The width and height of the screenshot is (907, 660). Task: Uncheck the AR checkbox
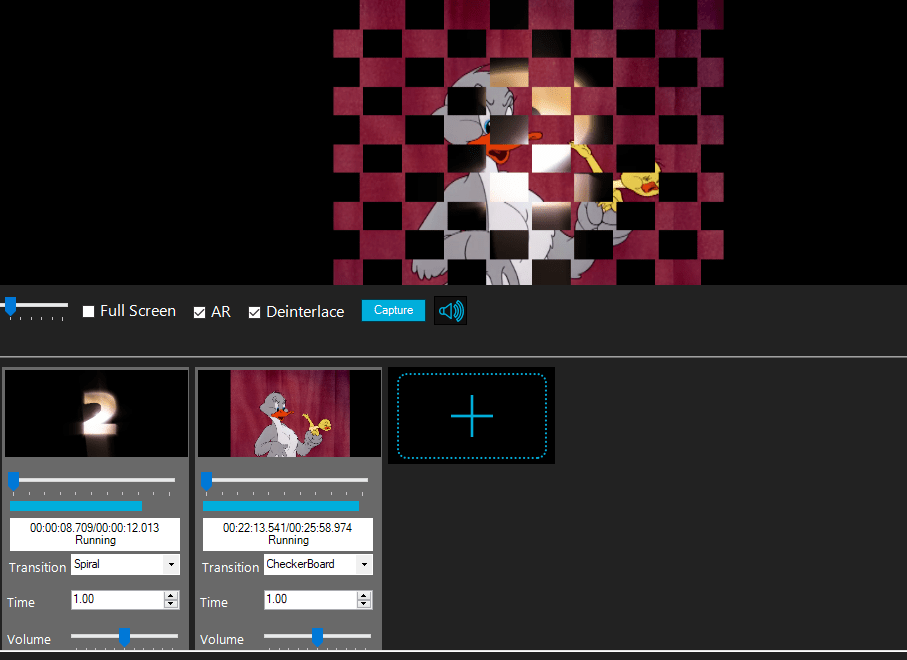click(x=199, y=312)
